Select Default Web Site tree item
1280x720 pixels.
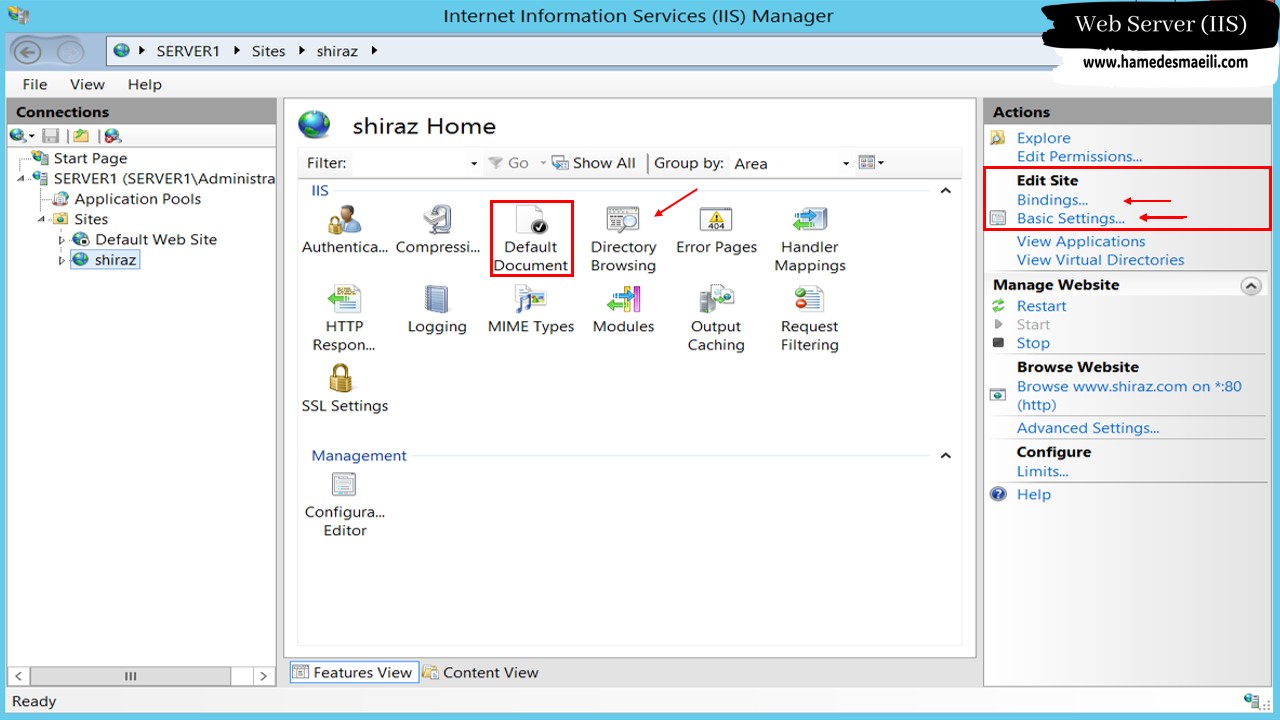coord(155,240)
